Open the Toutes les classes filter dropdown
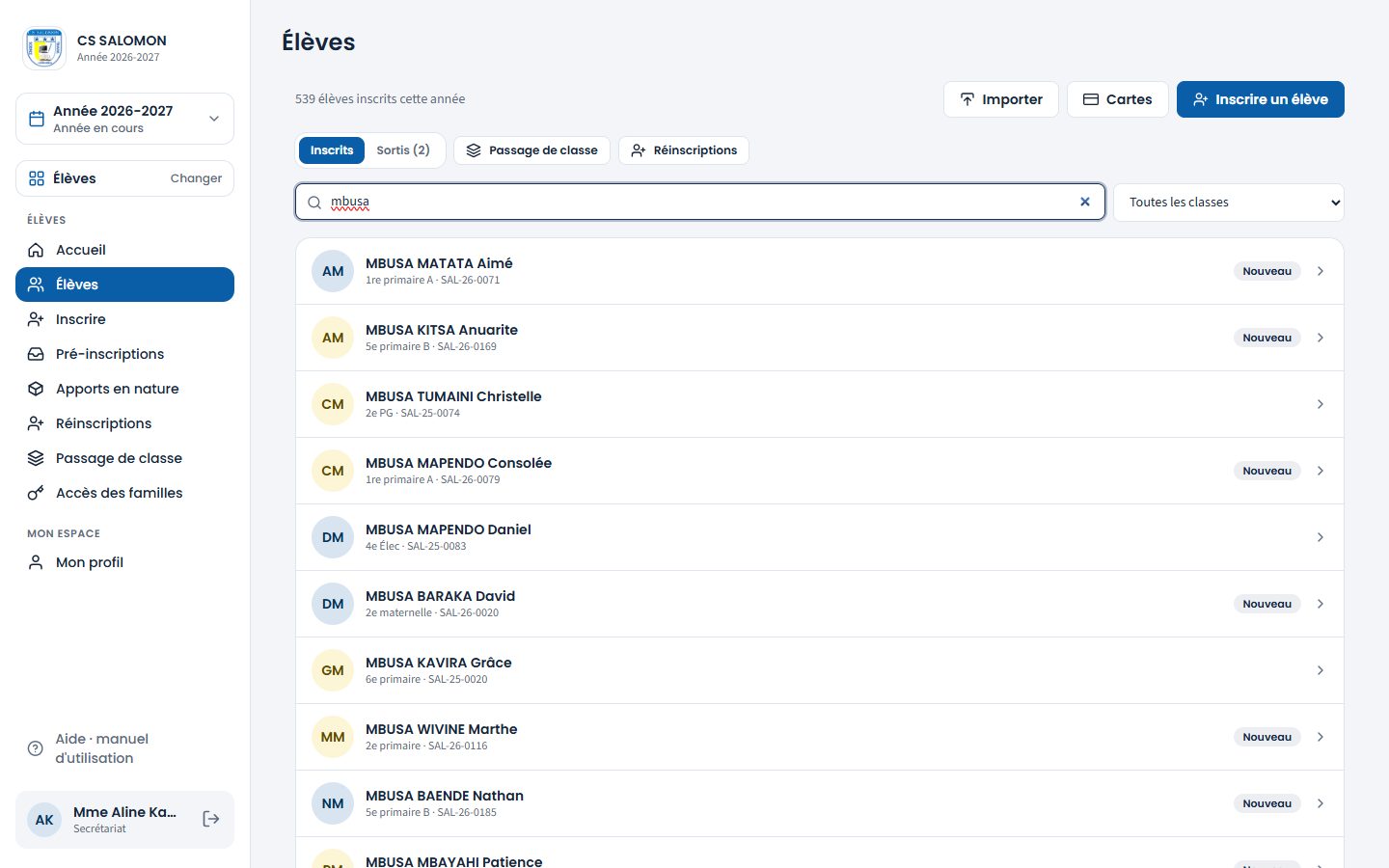1389x868 pixels. click(x=1229, y=203)
